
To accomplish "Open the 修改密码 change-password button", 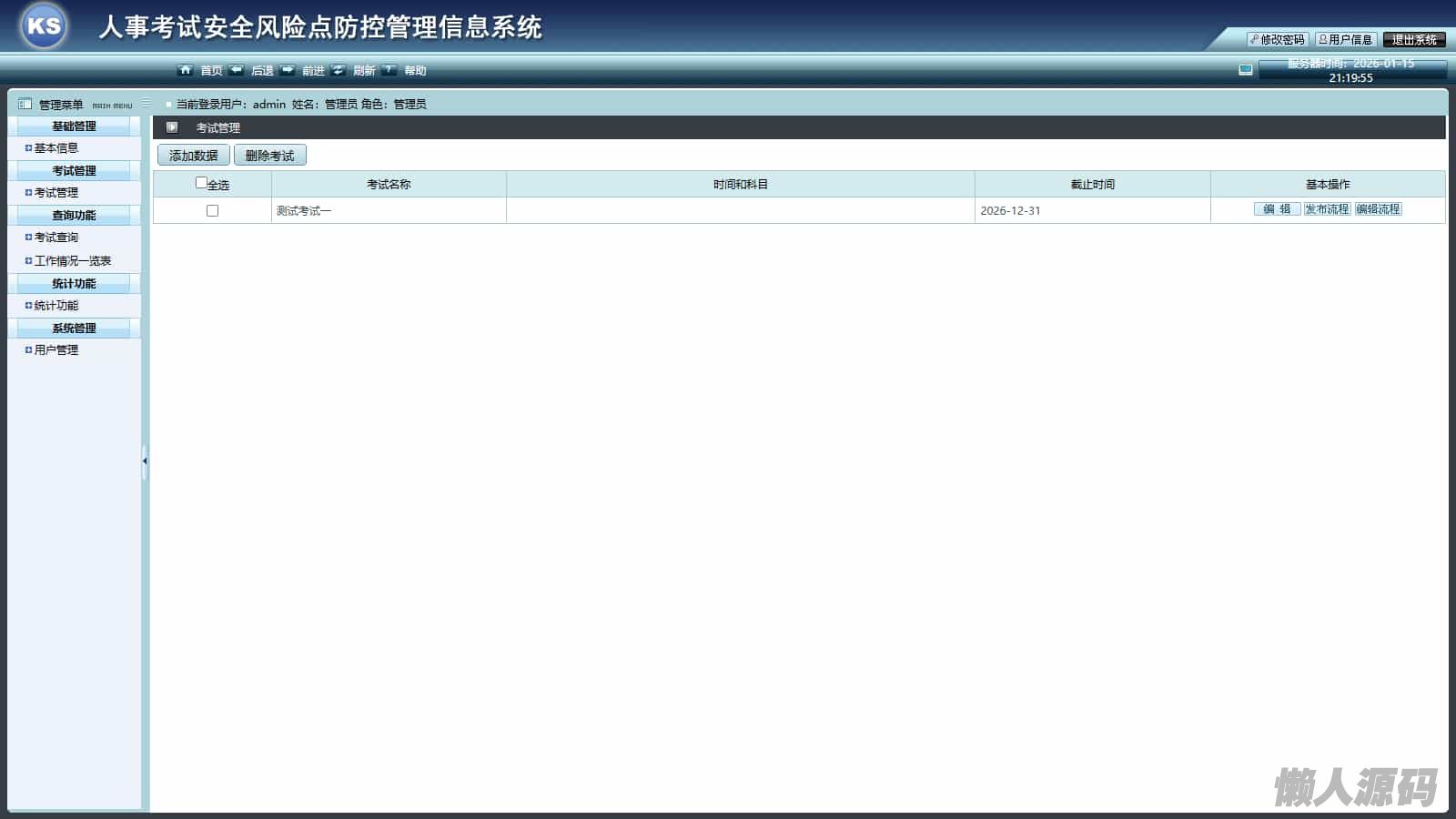I will point(1278,40).
